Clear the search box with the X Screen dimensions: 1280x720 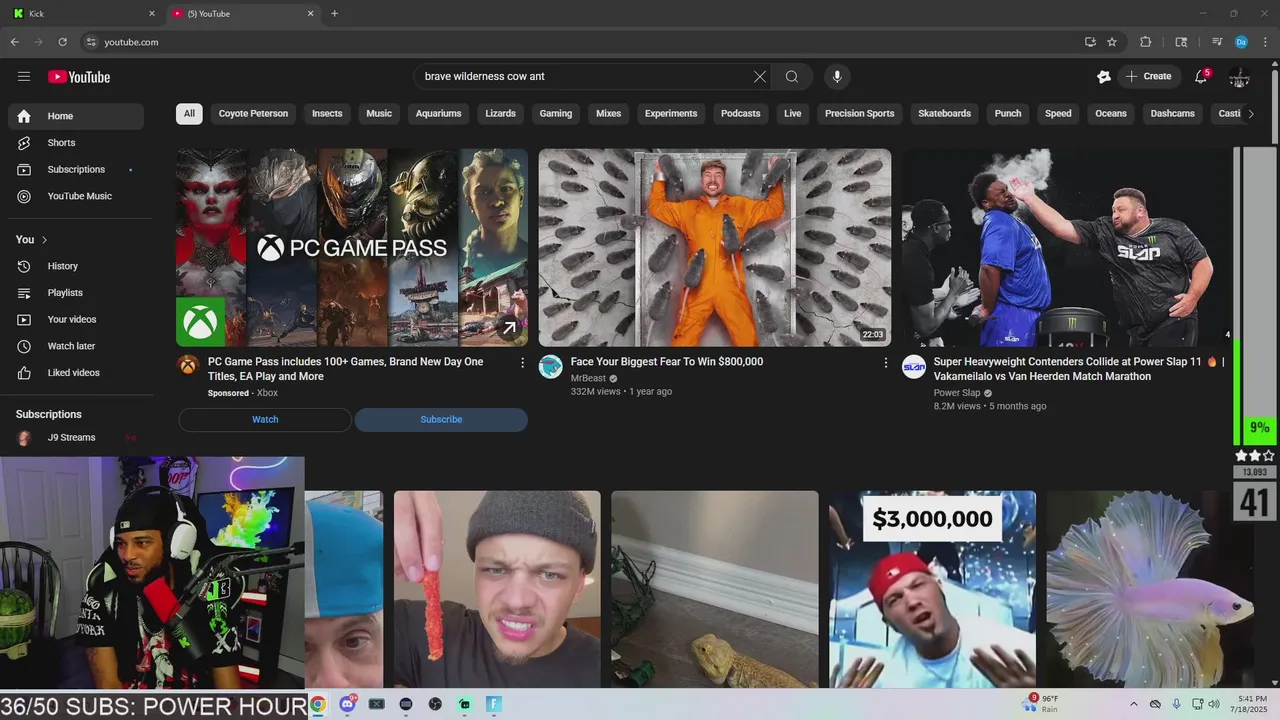[760, 77]
